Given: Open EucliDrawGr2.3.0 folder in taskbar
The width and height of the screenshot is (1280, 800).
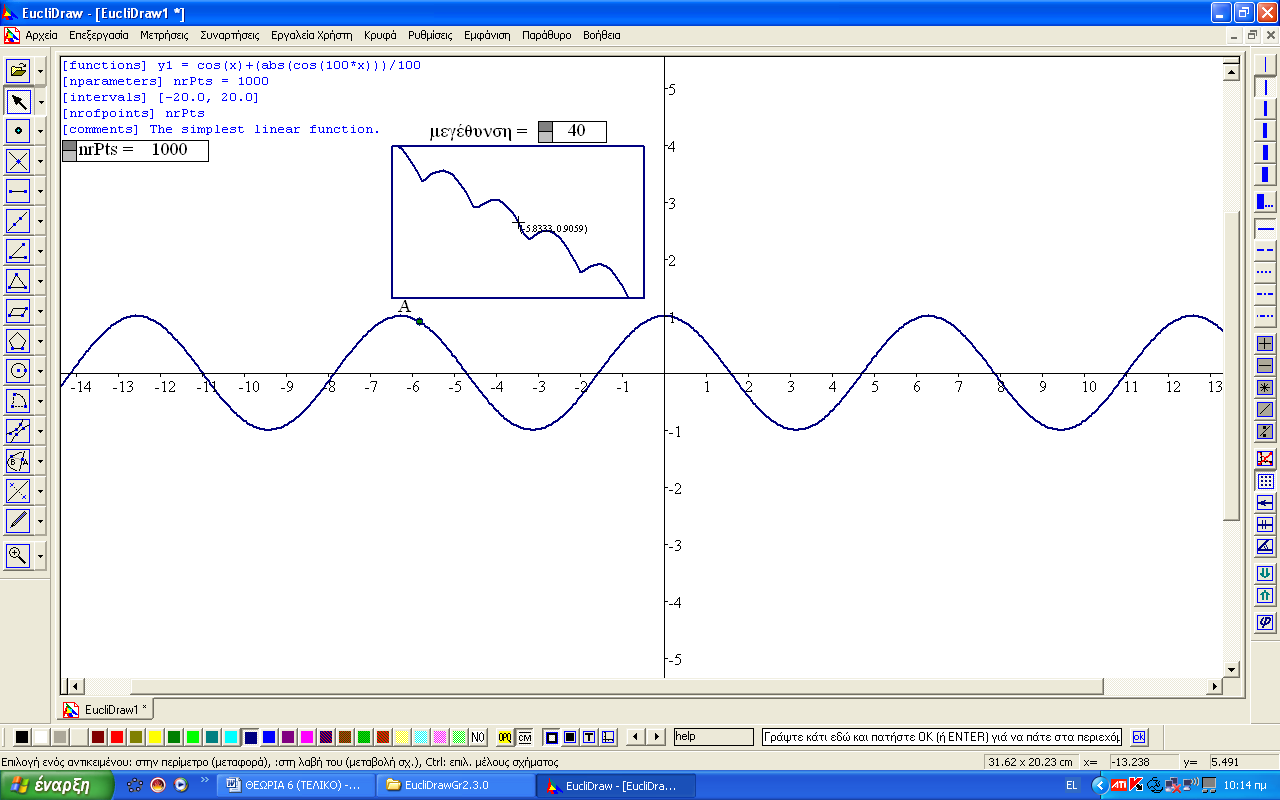Looking at the screenshot, I should click(455, 785).
